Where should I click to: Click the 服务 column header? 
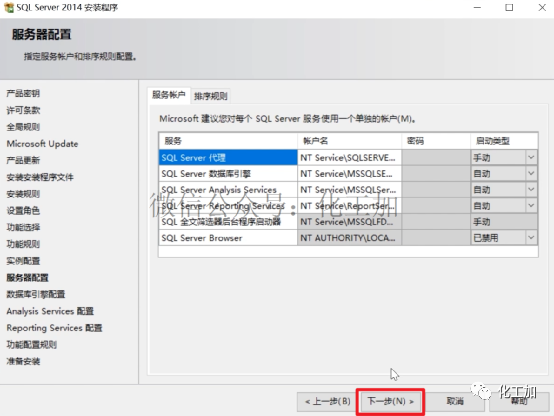tap(228, 141)
